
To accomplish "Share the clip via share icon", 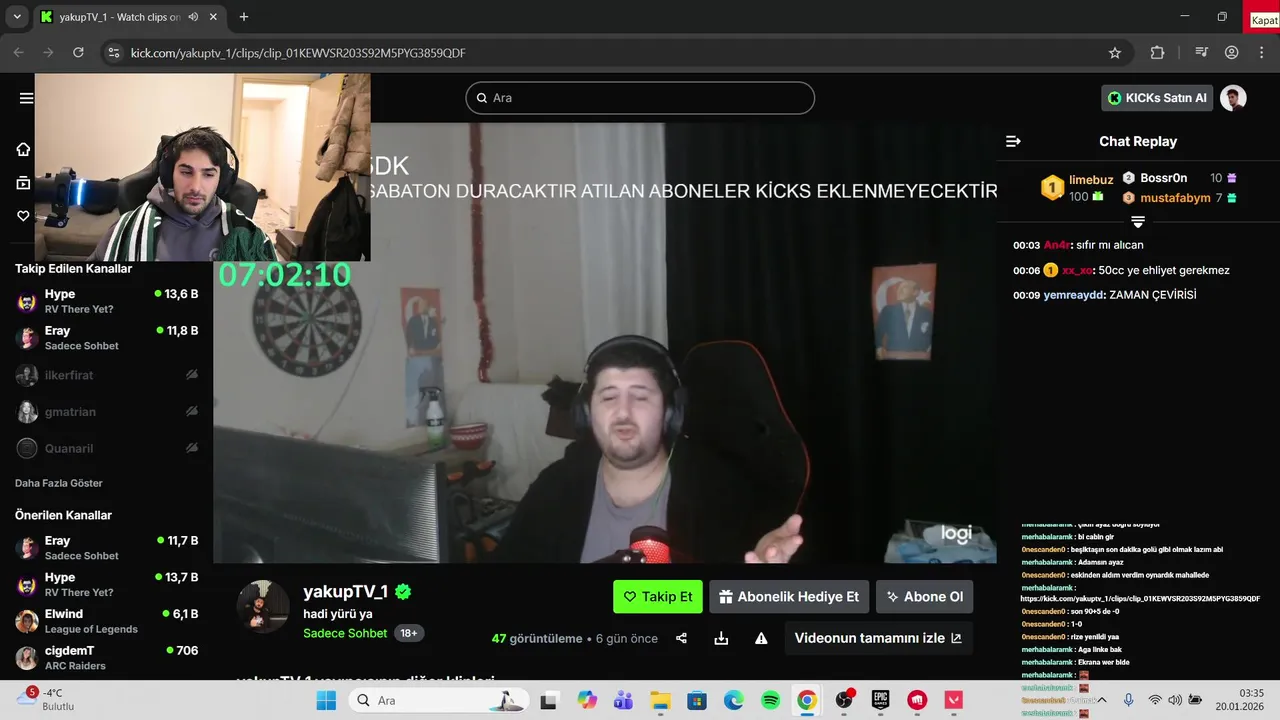I will point(681,638).
